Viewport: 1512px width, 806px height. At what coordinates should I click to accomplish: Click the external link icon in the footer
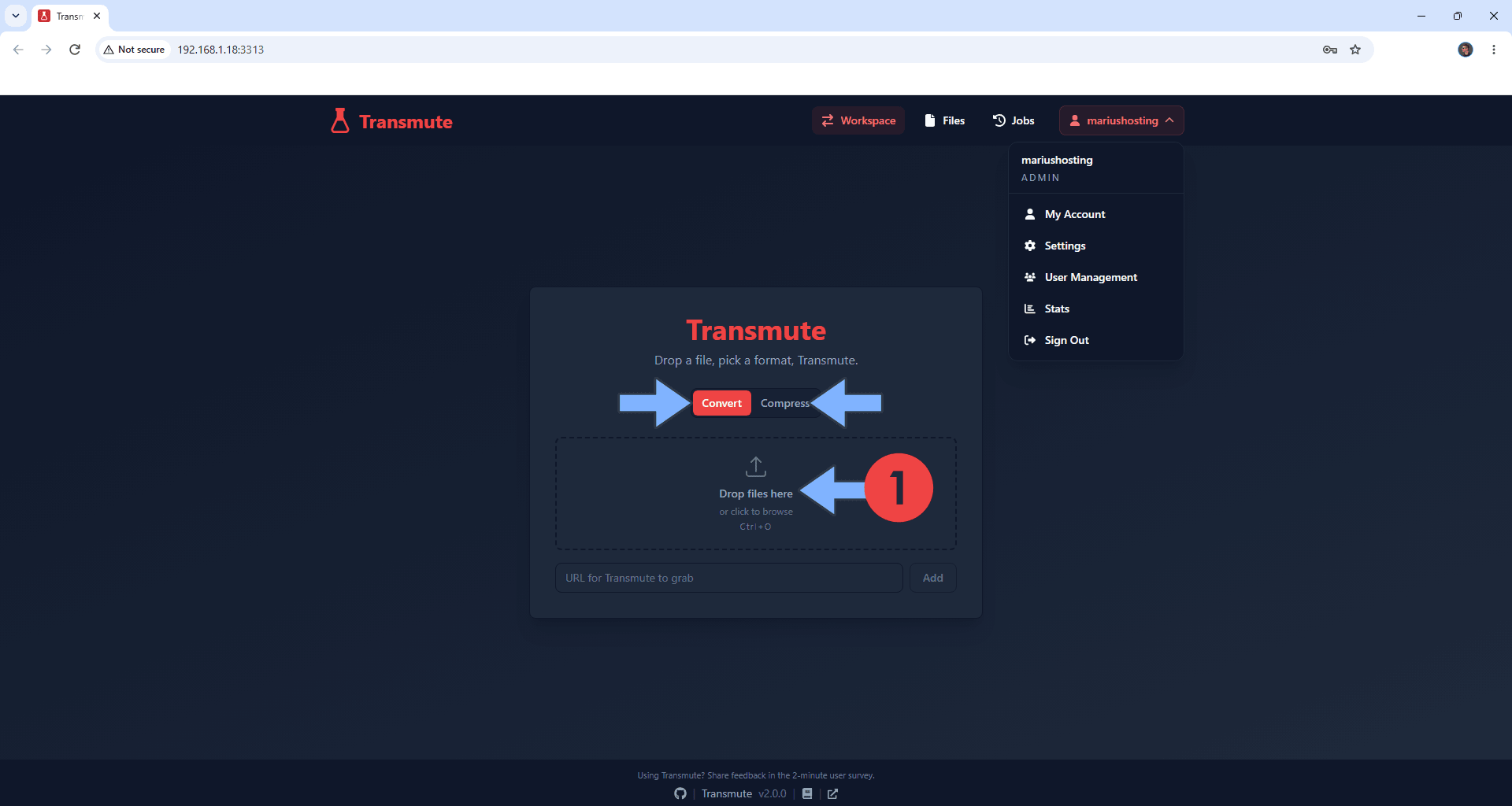click(x=832, y=793)
